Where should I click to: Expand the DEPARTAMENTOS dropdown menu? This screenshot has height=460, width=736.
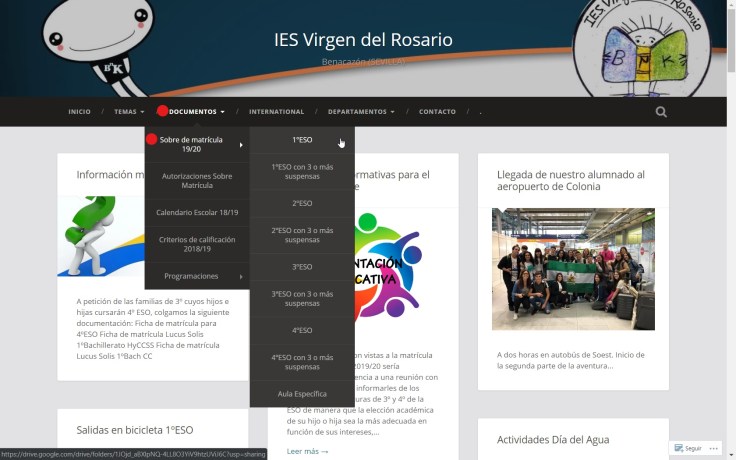coord(361,112)
